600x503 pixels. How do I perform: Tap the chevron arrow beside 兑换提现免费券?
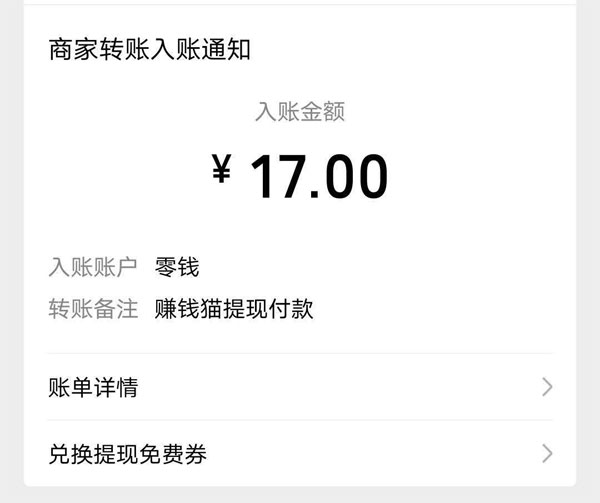[547, 454]
